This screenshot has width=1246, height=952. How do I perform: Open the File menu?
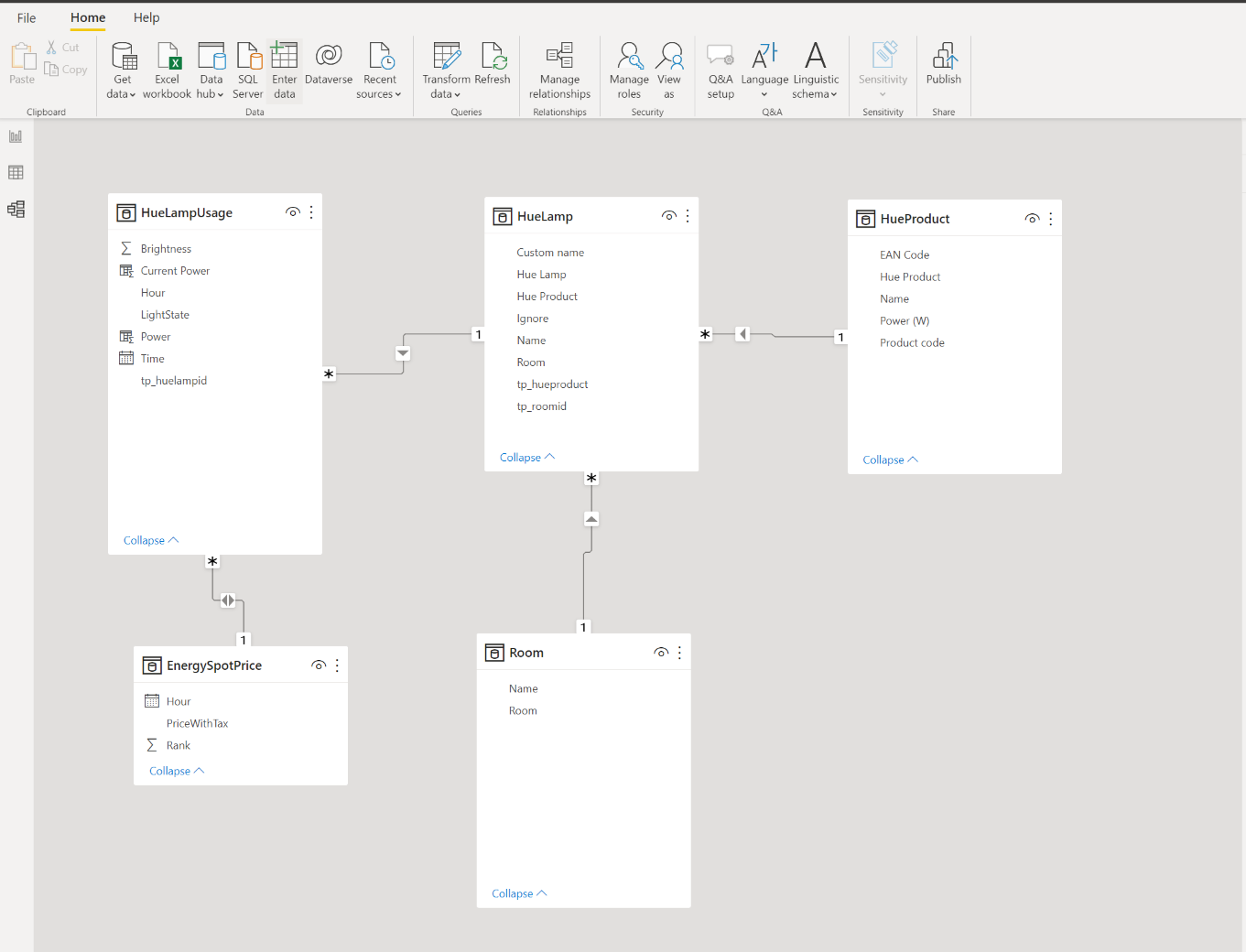point(27,17)
